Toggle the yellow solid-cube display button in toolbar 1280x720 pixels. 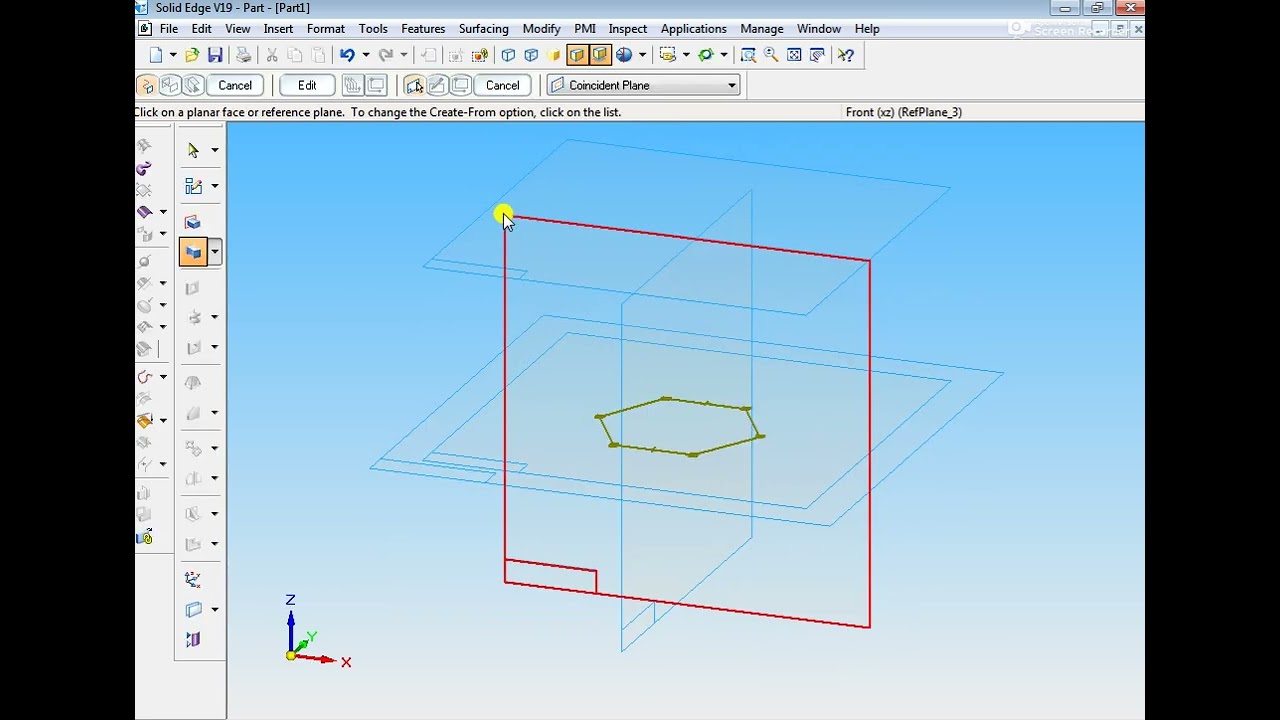pyautogui.click(x=554, y=55)
